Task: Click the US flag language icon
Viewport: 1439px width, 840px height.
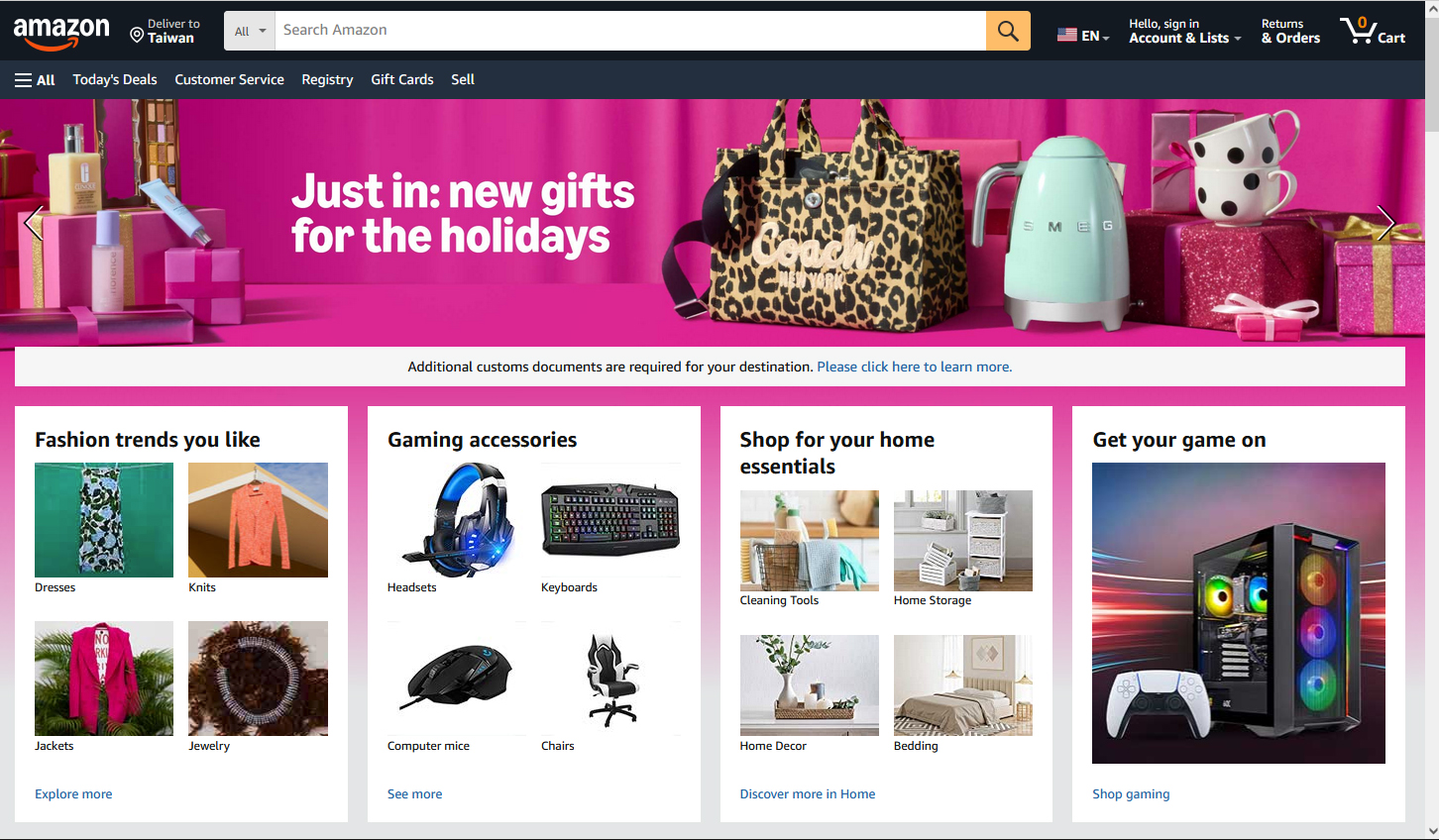Action: [1067, 35]
